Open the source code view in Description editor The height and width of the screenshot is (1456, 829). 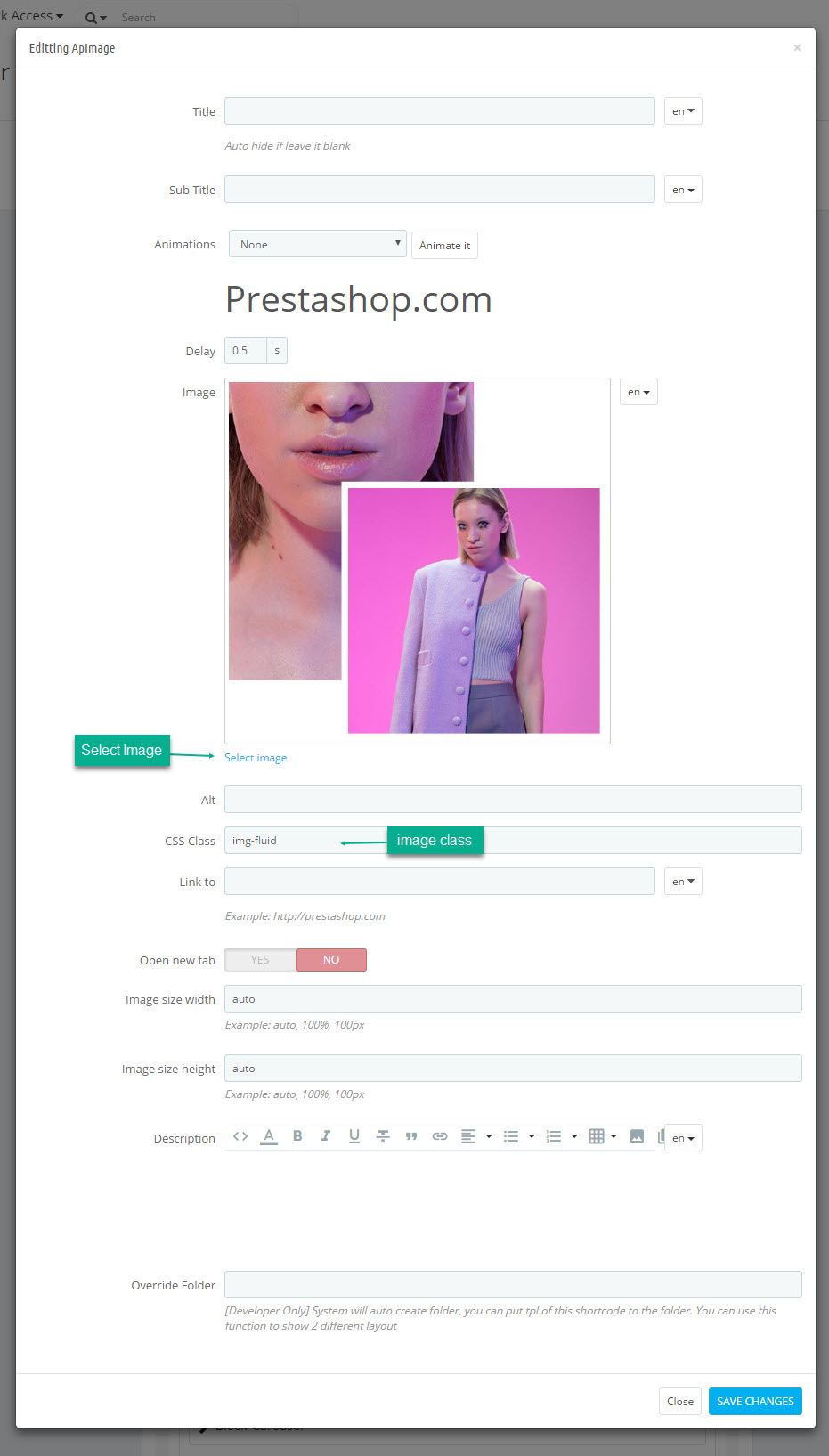pos(240,1136)
